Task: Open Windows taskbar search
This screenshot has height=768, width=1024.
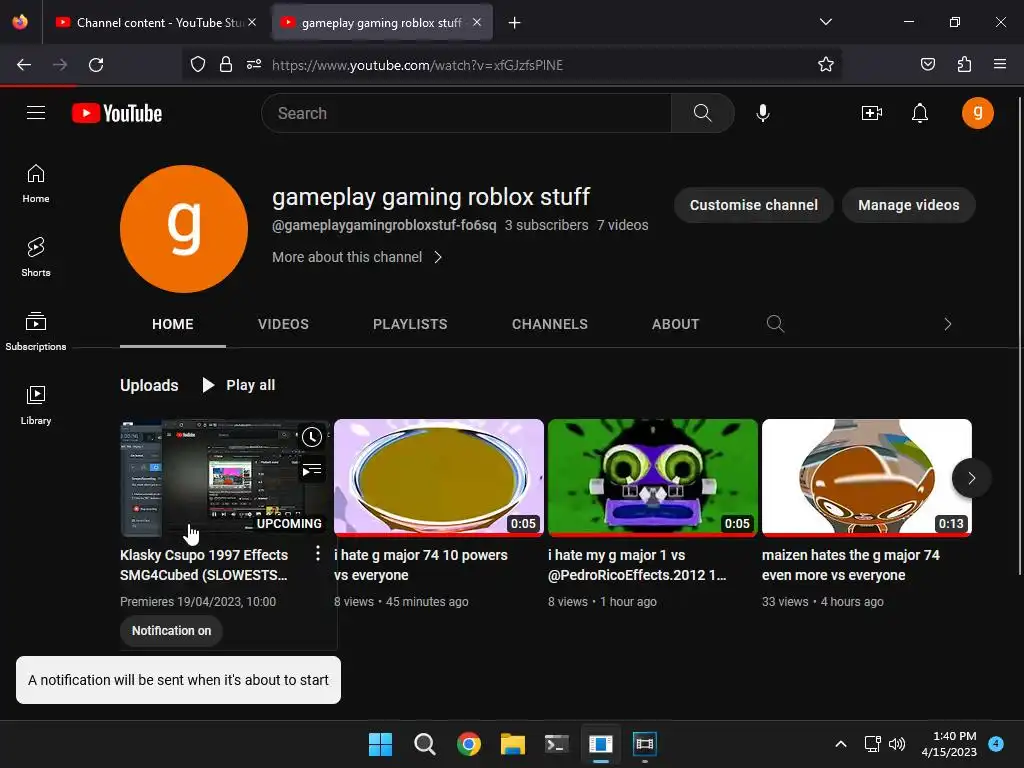Action: coord(424,744)
